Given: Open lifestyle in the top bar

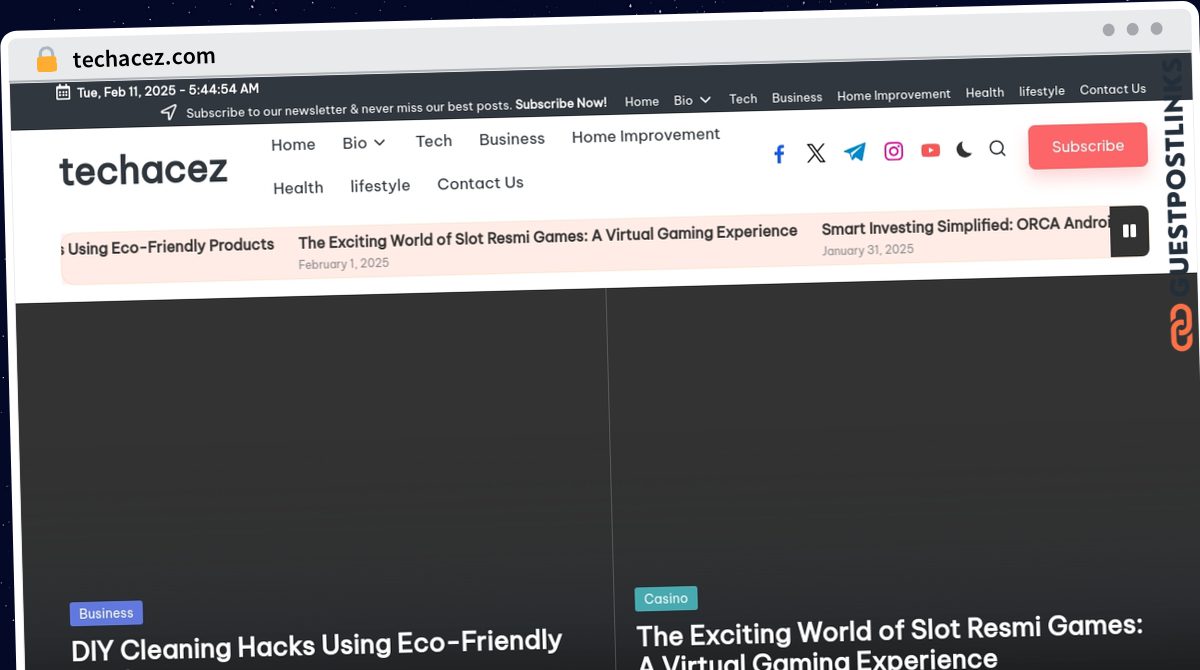Looking at the screenshot, I should (x=1042, y=91).
